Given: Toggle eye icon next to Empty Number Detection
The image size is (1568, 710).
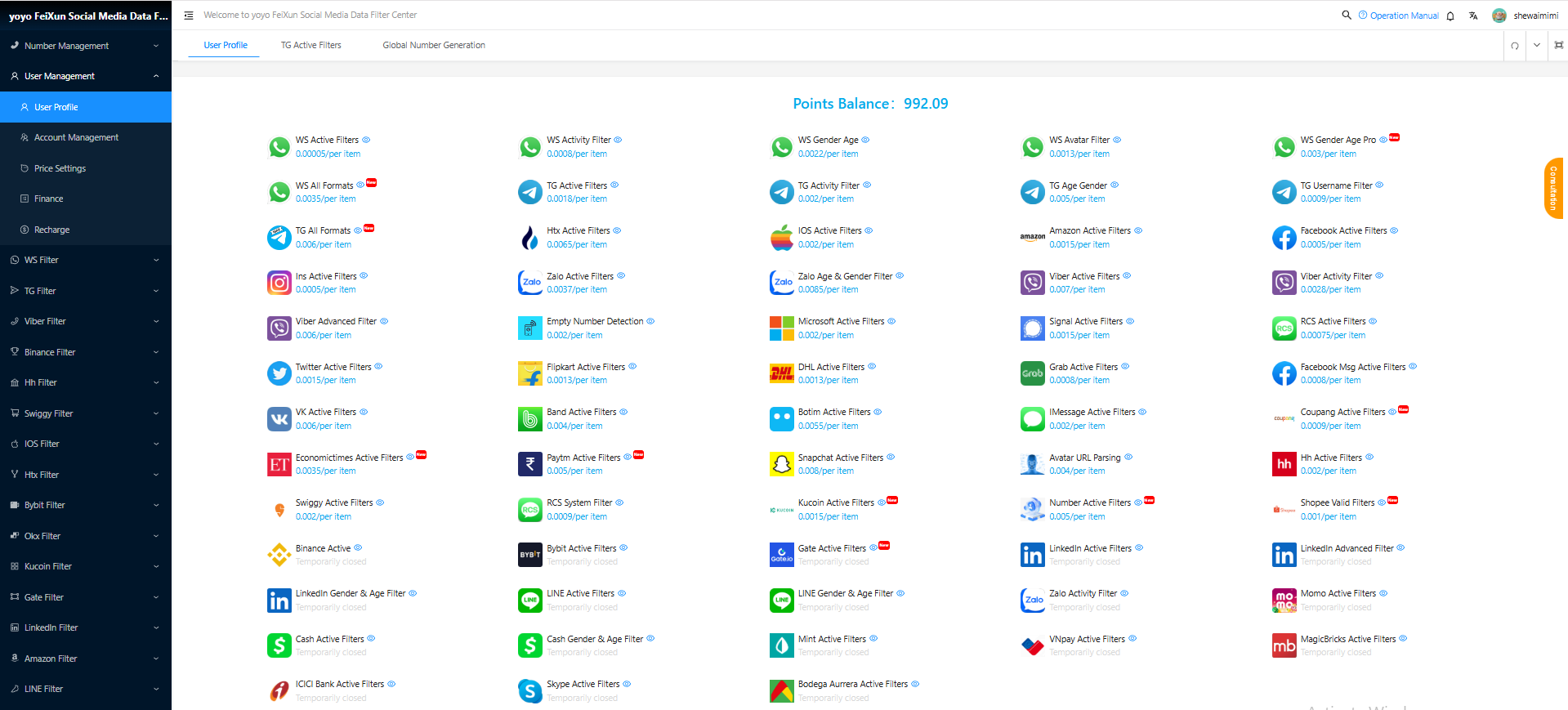Looking at the screenshot, I should 650,321.
